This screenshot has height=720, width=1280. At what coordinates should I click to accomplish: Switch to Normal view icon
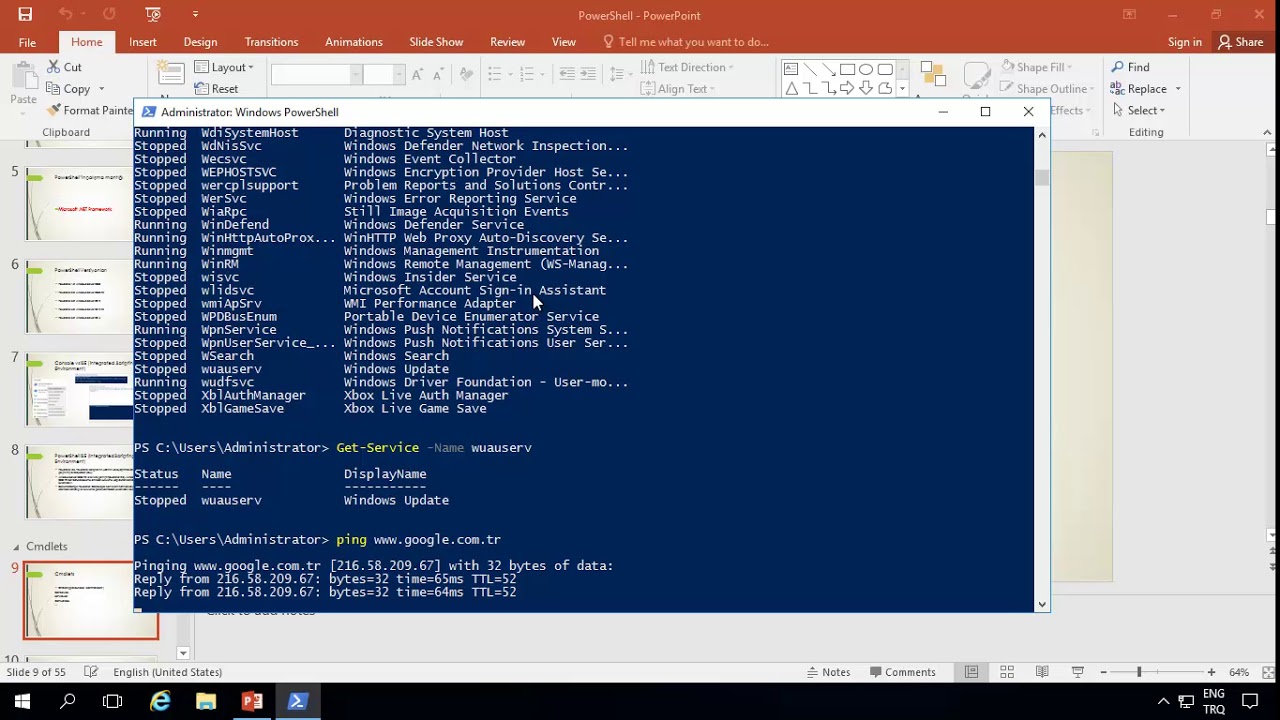[971, 672]
